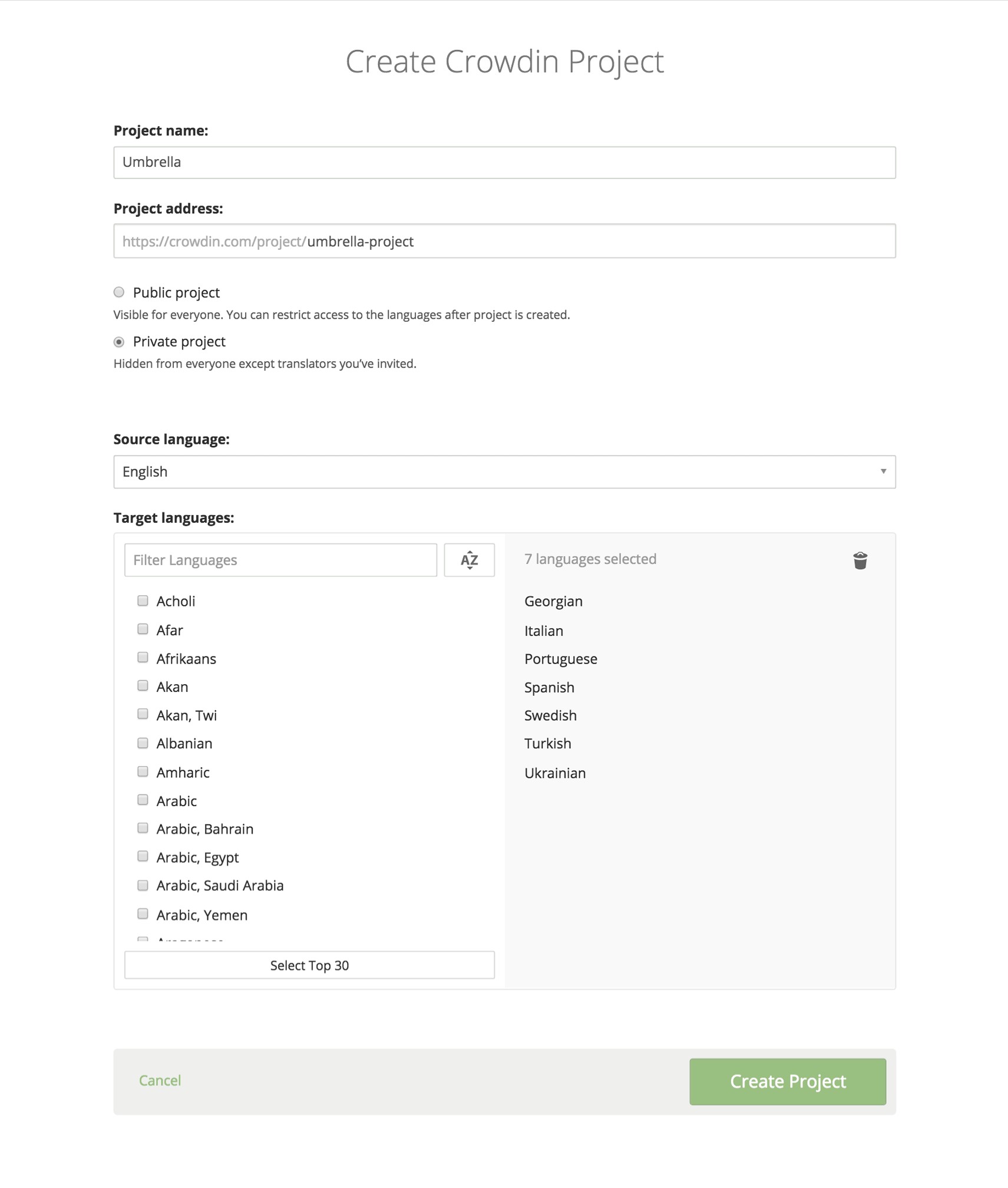This screenshot has height=1188, width=1008.
Task: Tick the Afrikaans checkbox
Action: click(x=143, y=658)
